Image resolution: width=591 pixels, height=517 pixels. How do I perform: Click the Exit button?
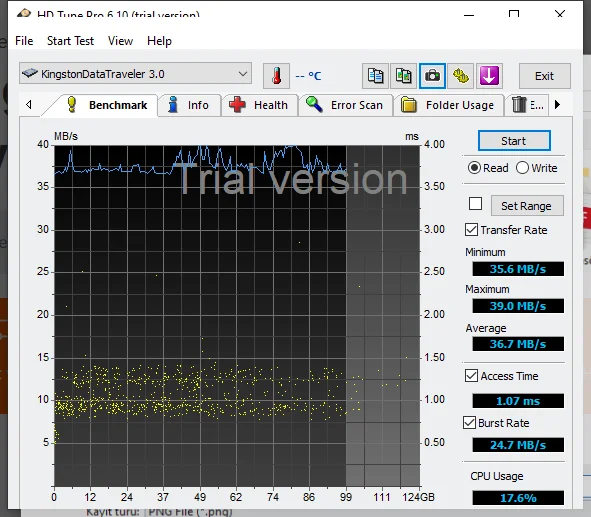(x=545, y=76)
